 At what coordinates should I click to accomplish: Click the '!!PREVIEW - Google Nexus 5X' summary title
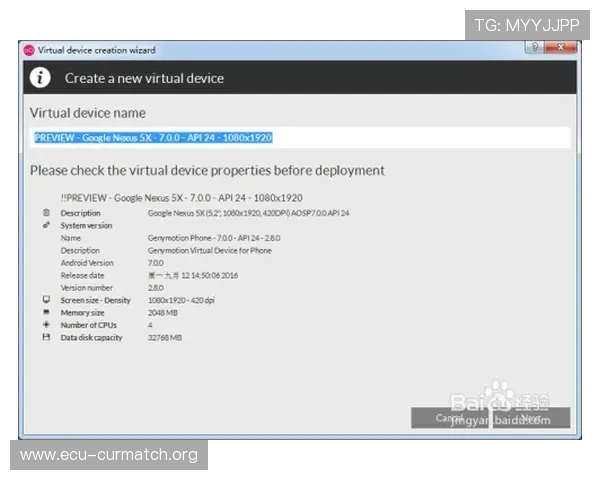click(x=182, y=198)
